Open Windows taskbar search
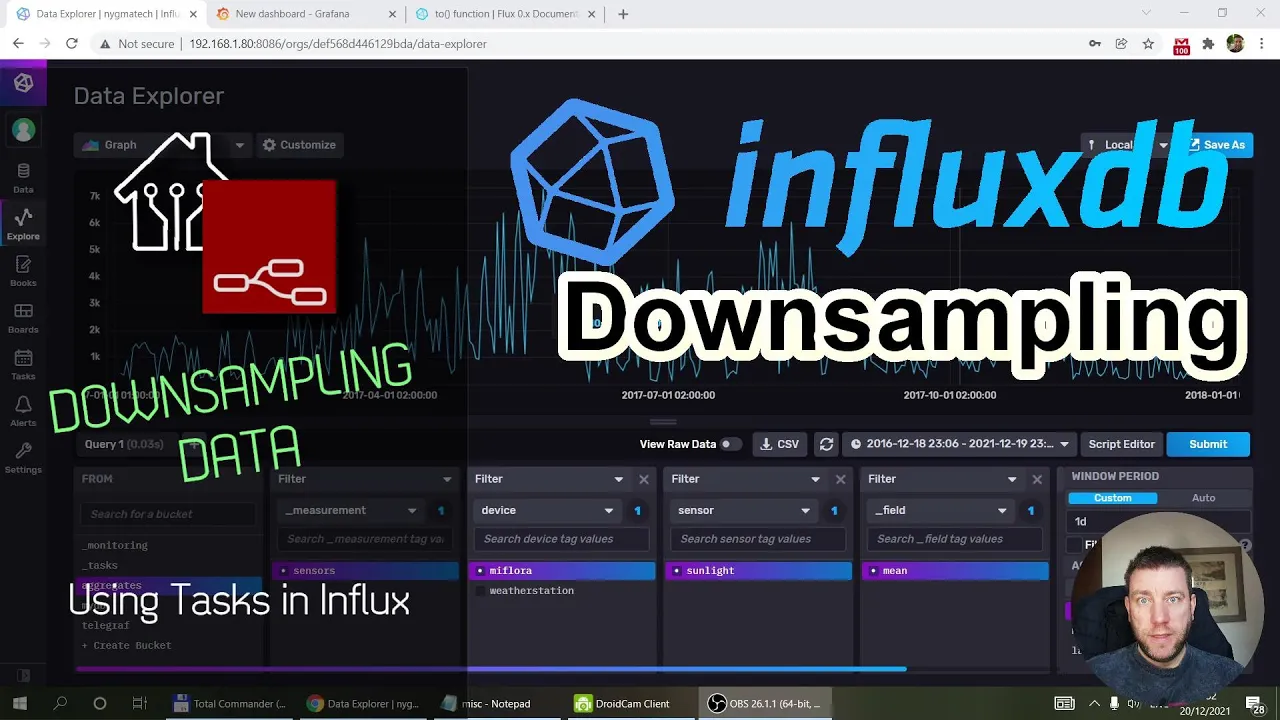This screenshot has height=720, width=1280. (60, 703)
